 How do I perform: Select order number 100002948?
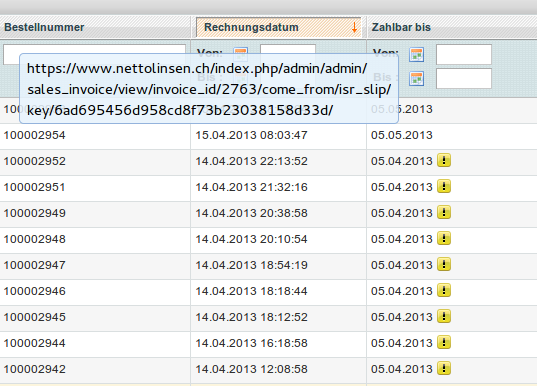pos(34,239)
